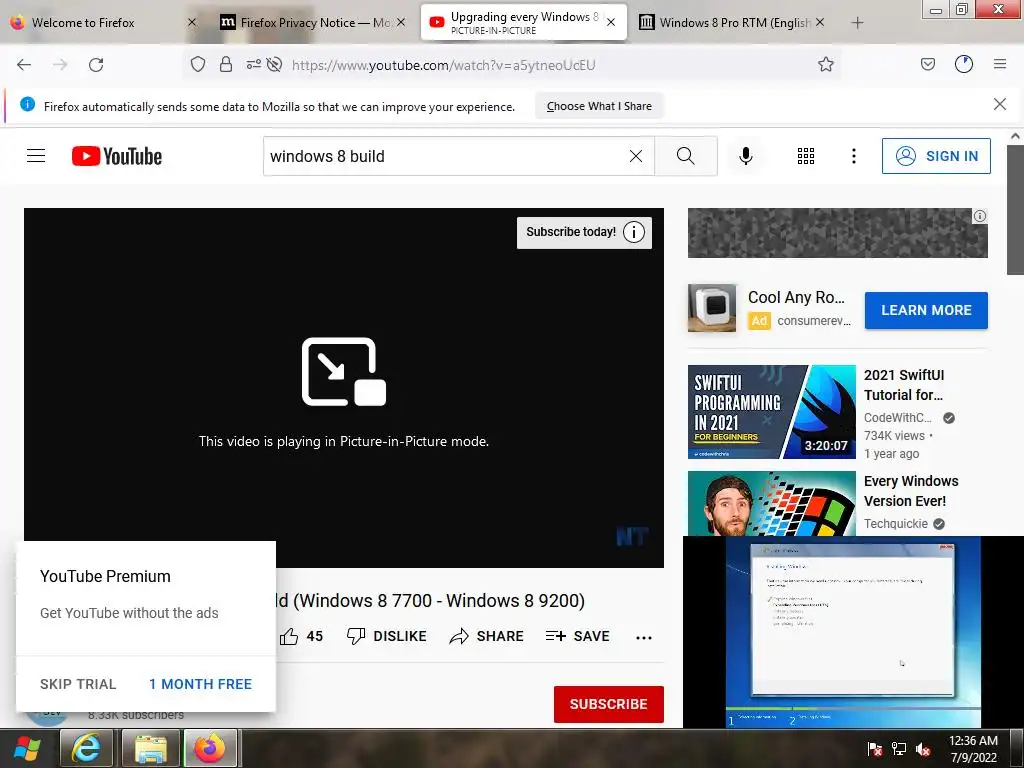This screenshot has width=1024, height=768.
Task: Open the Firefox application menu
Action: pos(1000,64)
